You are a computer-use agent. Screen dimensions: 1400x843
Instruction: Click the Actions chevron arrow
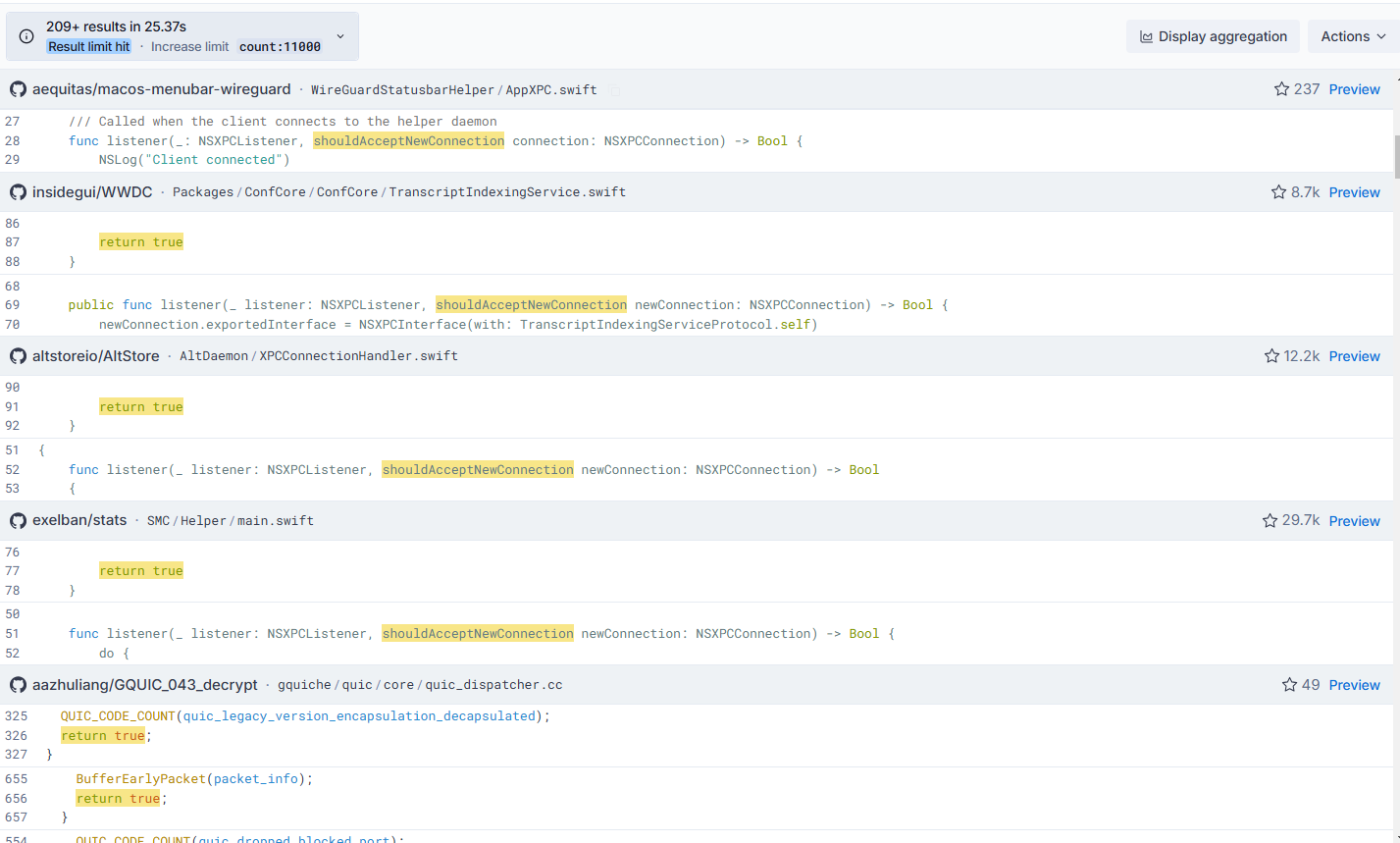point(1381,36)
